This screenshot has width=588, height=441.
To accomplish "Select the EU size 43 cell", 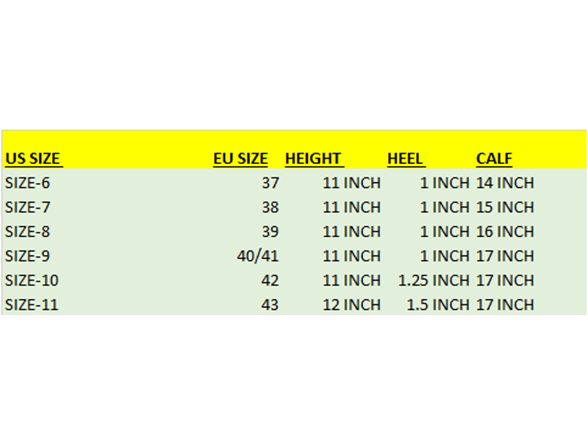I will click(x=270, y=305).
